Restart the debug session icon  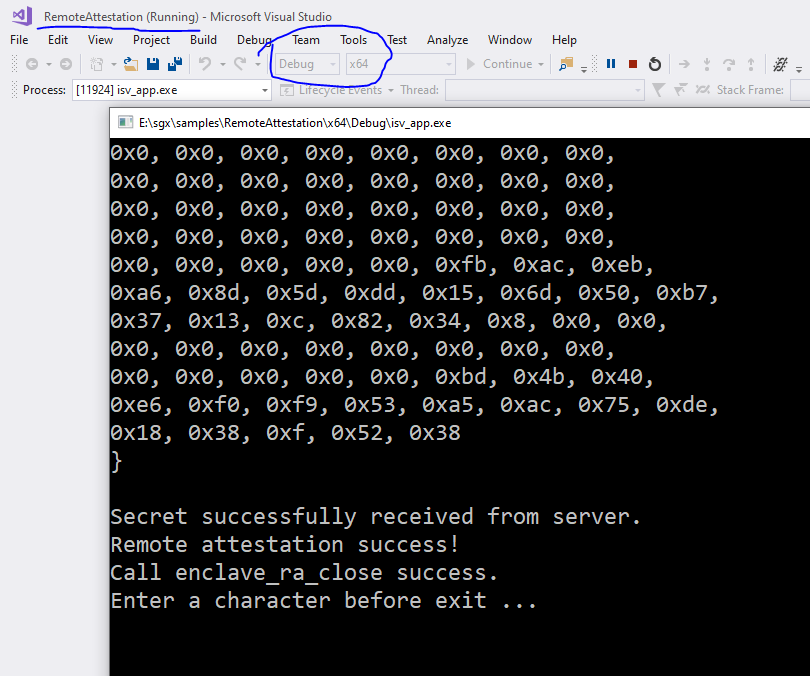click(x=656, y=63)
